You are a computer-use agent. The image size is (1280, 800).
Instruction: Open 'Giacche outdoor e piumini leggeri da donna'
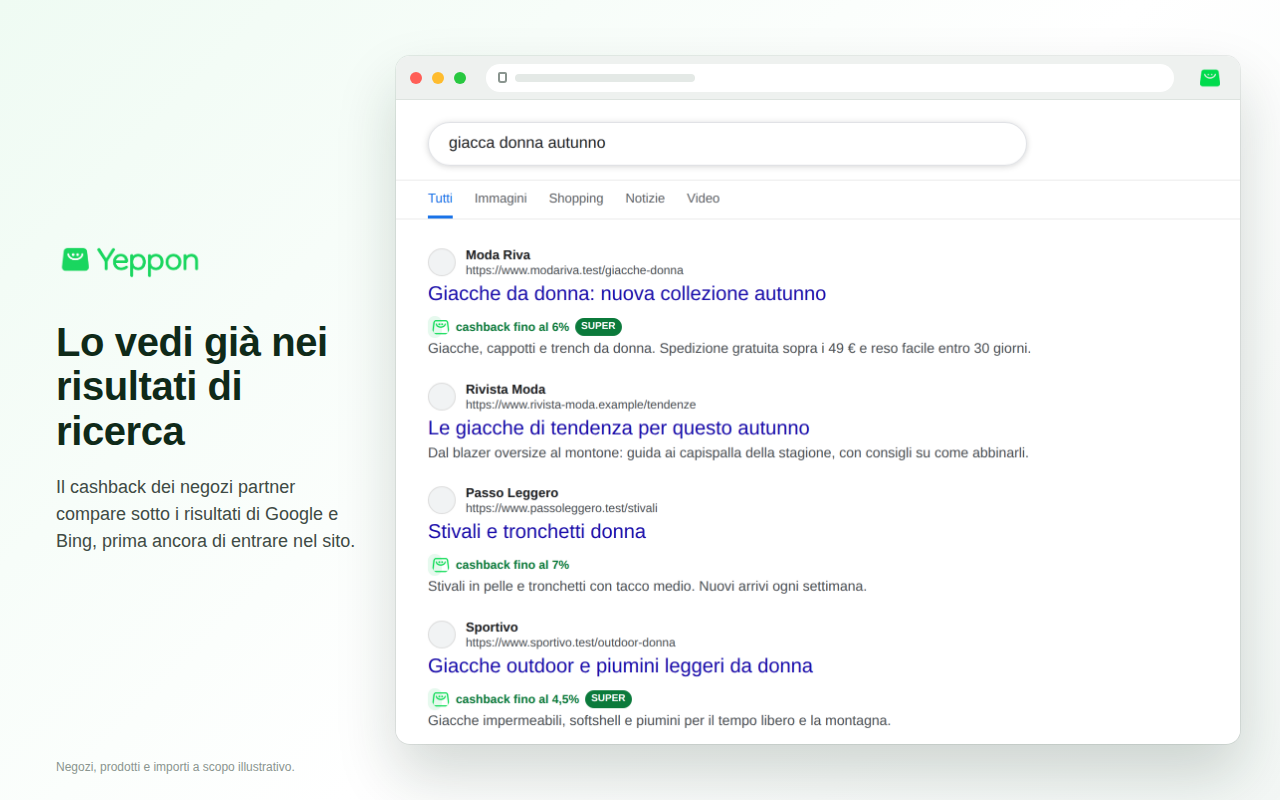coord(620,666)
